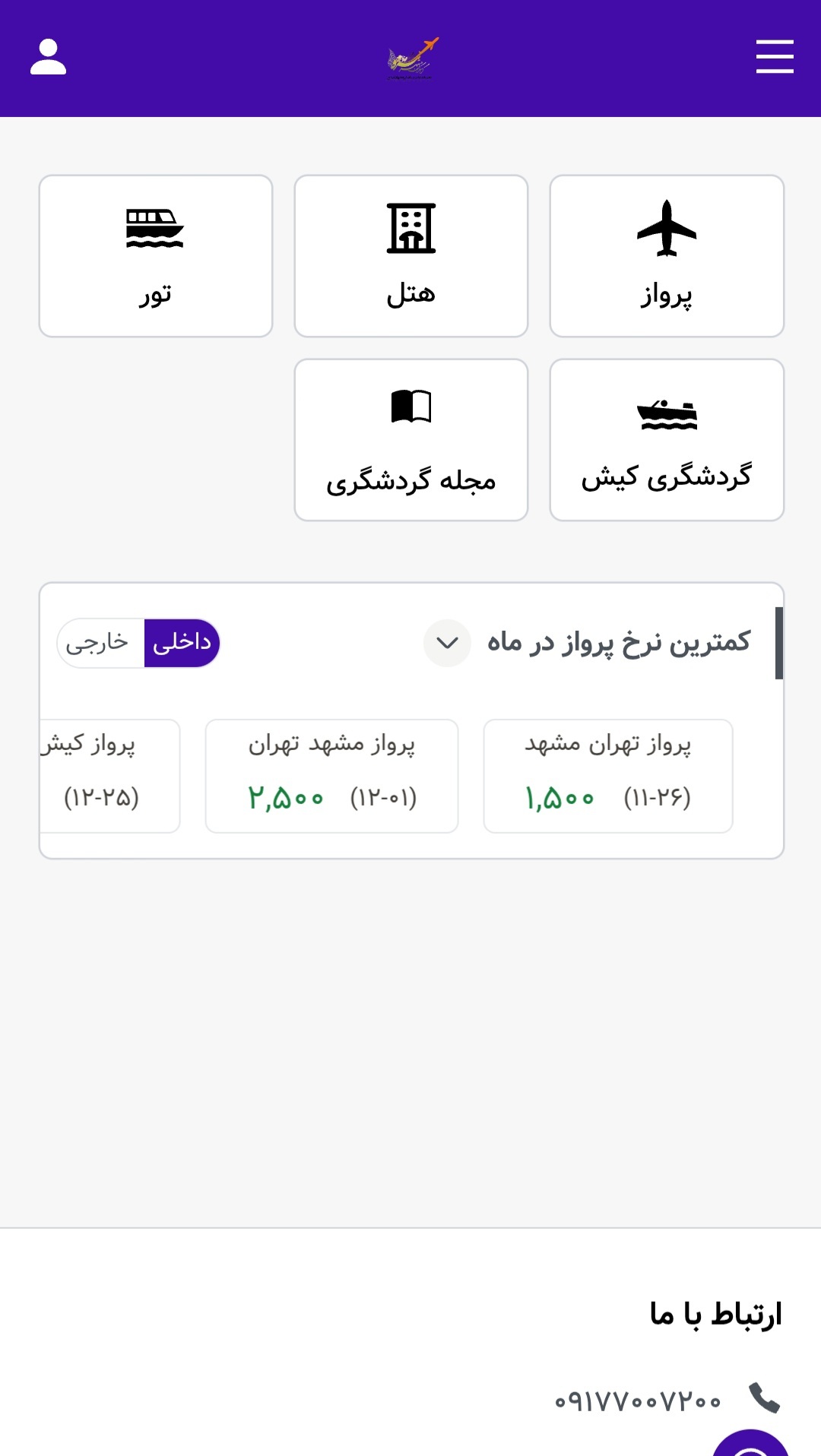
Task: Switch to داخلی flights toggle
Action: [x=182, y=643]
